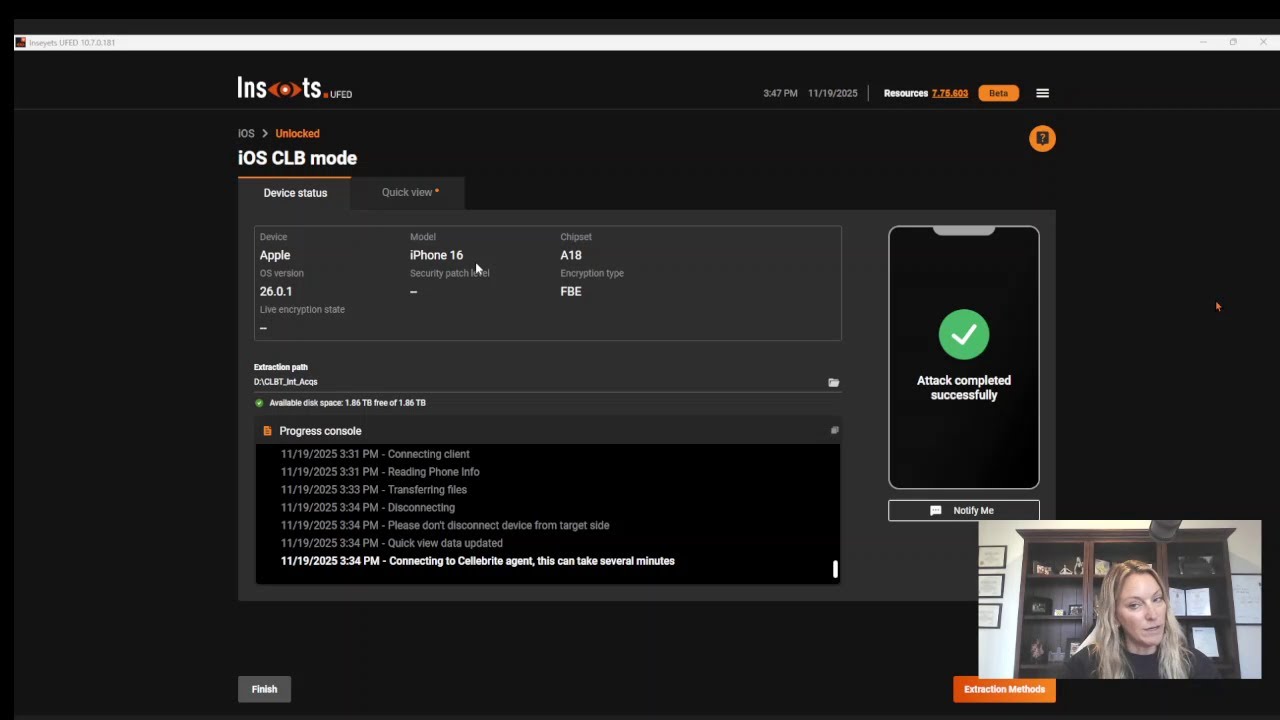1280x720 pixels.
Task: Click the Notify Me button
Action: click(x=964, y=510)
